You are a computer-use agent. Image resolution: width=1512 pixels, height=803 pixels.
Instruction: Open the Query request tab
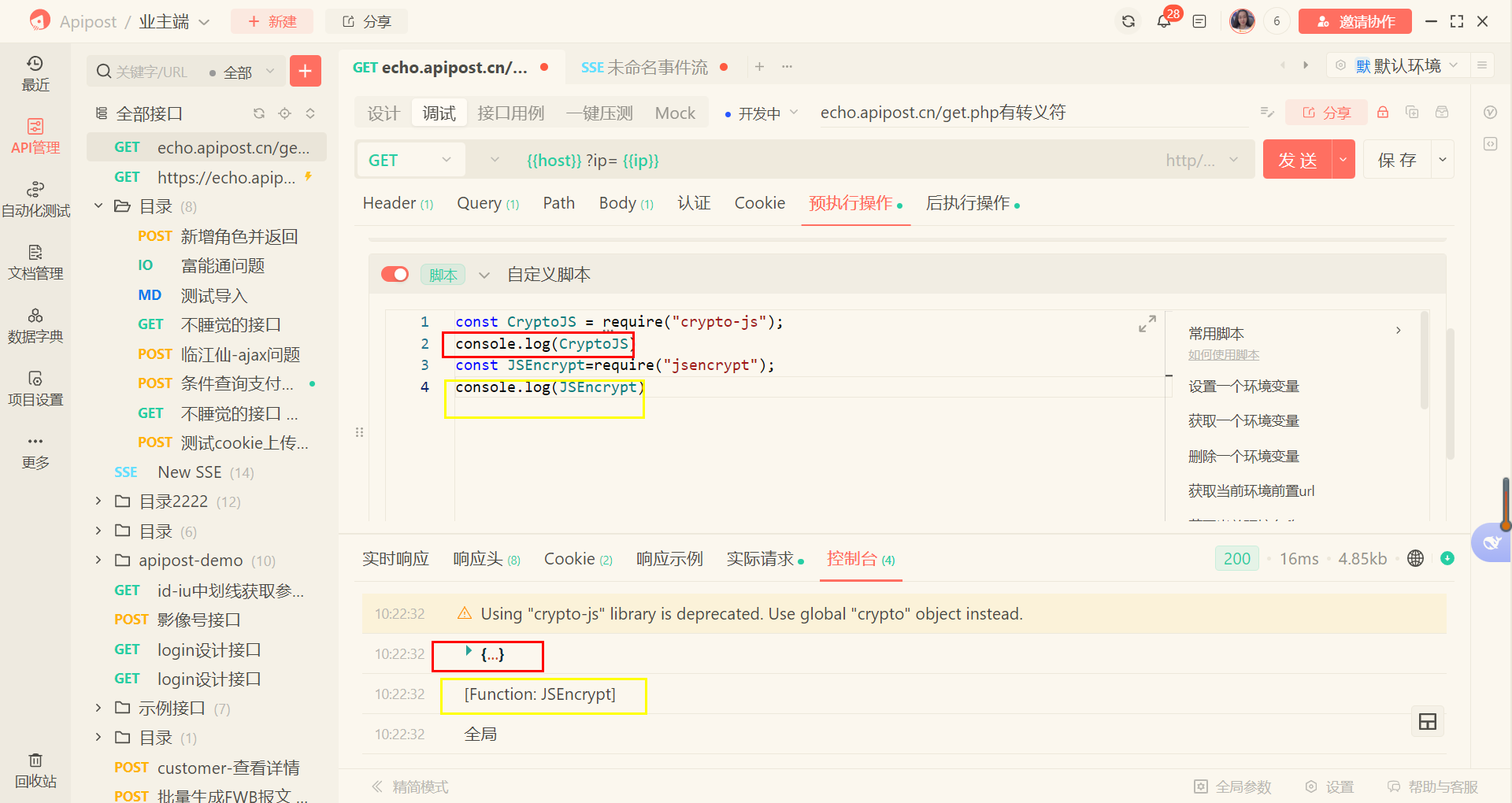coord(487,203)
